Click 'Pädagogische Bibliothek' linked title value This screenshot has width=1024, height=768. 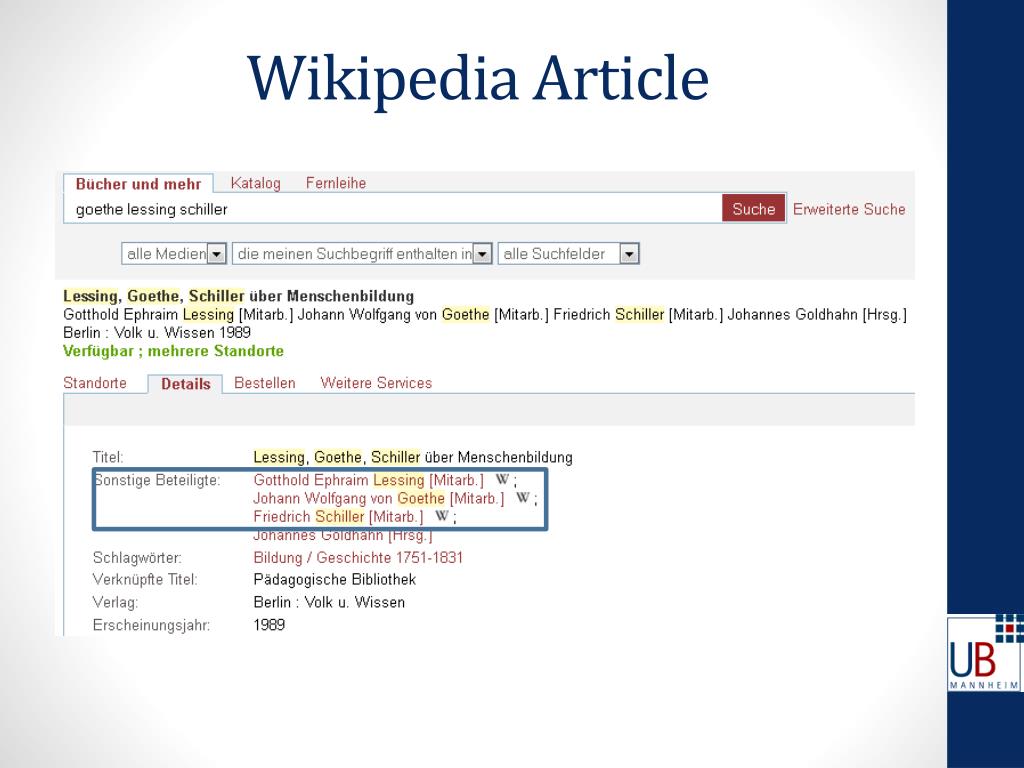pyautogui.click(x=334, y=580)
